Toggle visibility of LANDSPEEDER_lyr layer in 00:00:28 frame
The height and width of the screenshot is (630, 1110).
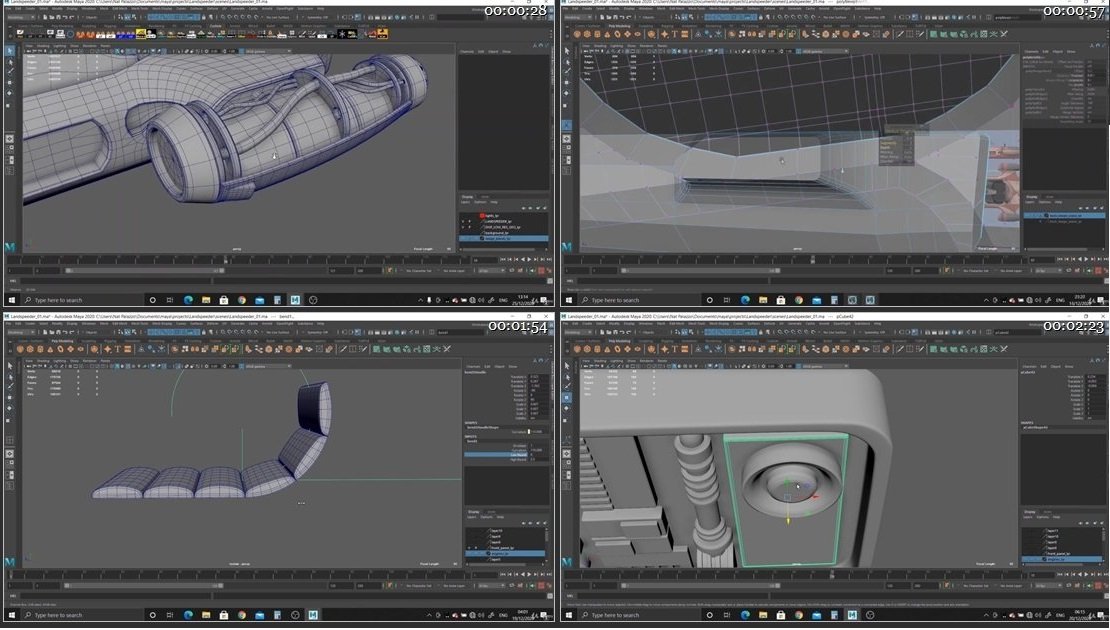click(x=463, y=222)
